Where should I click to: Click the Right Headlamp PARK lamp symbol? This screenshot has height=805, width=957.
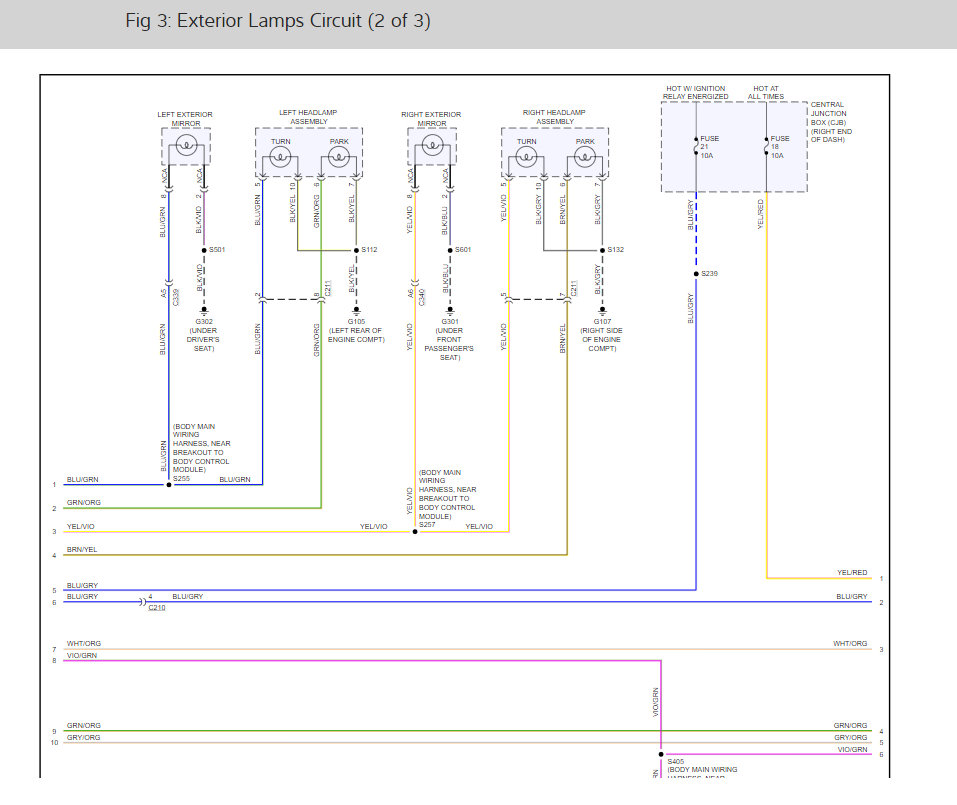tap(585, 157)
